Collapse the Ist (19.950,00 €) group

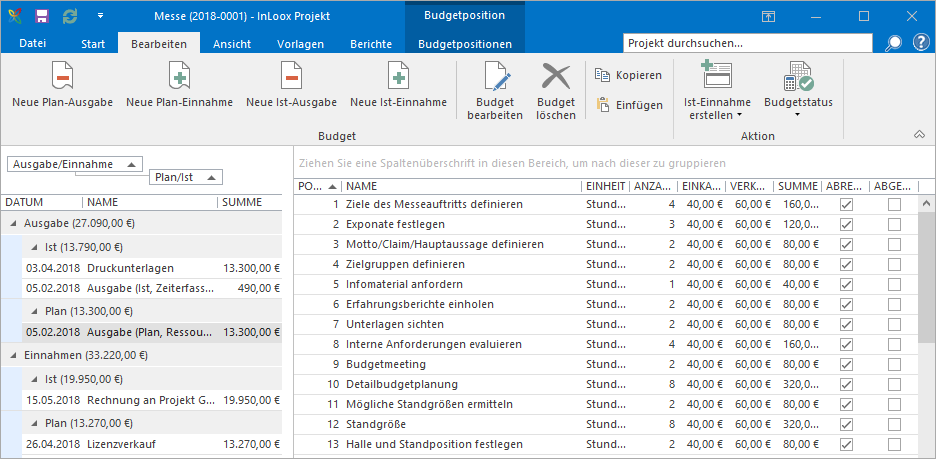point(35,380)
